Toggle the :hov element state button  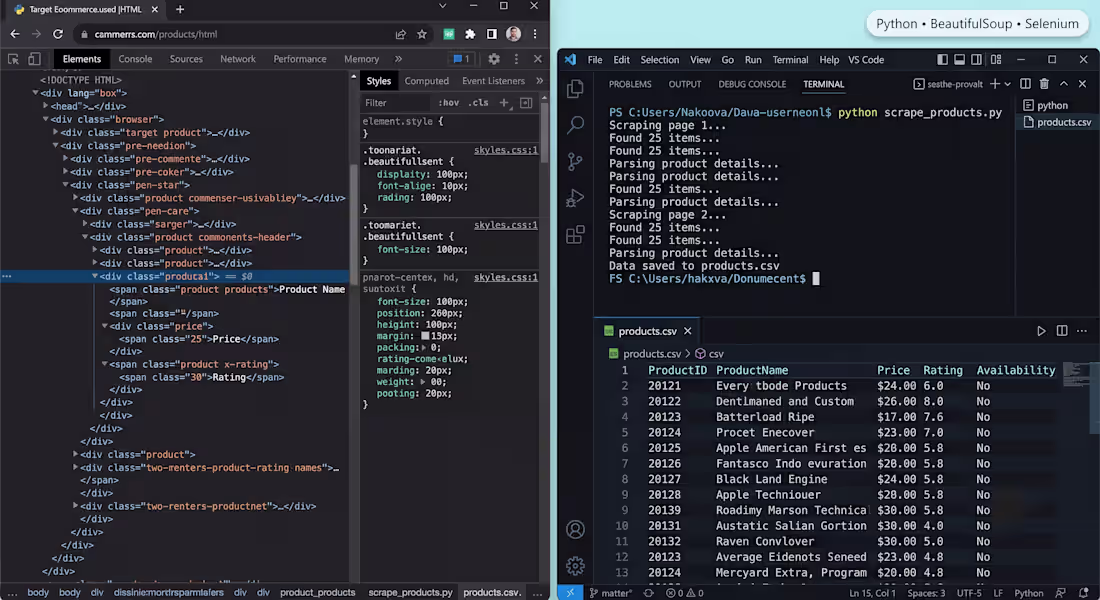pos(448,102)
